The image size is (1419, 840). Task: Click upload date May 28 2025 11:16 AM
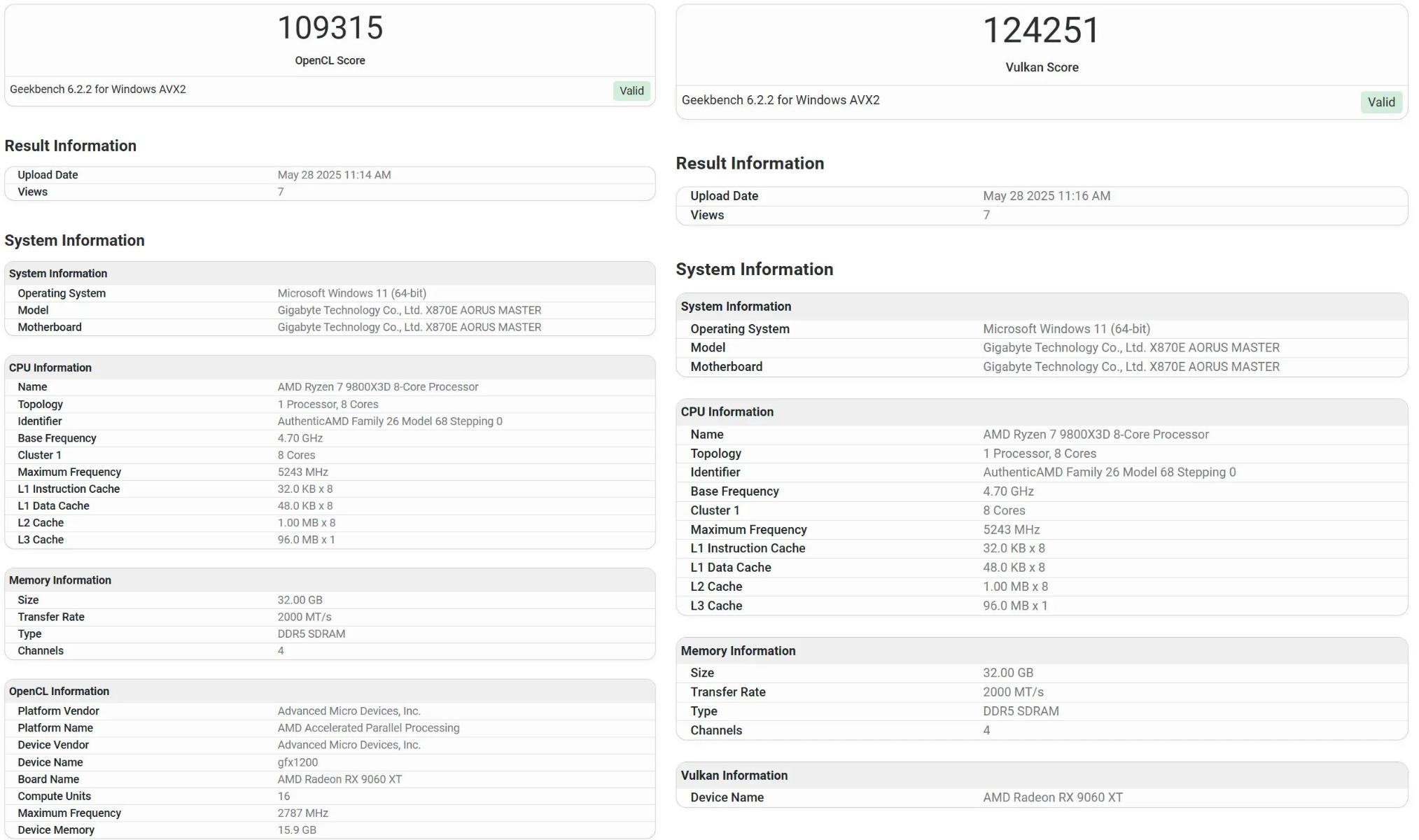pos(1046,196)
